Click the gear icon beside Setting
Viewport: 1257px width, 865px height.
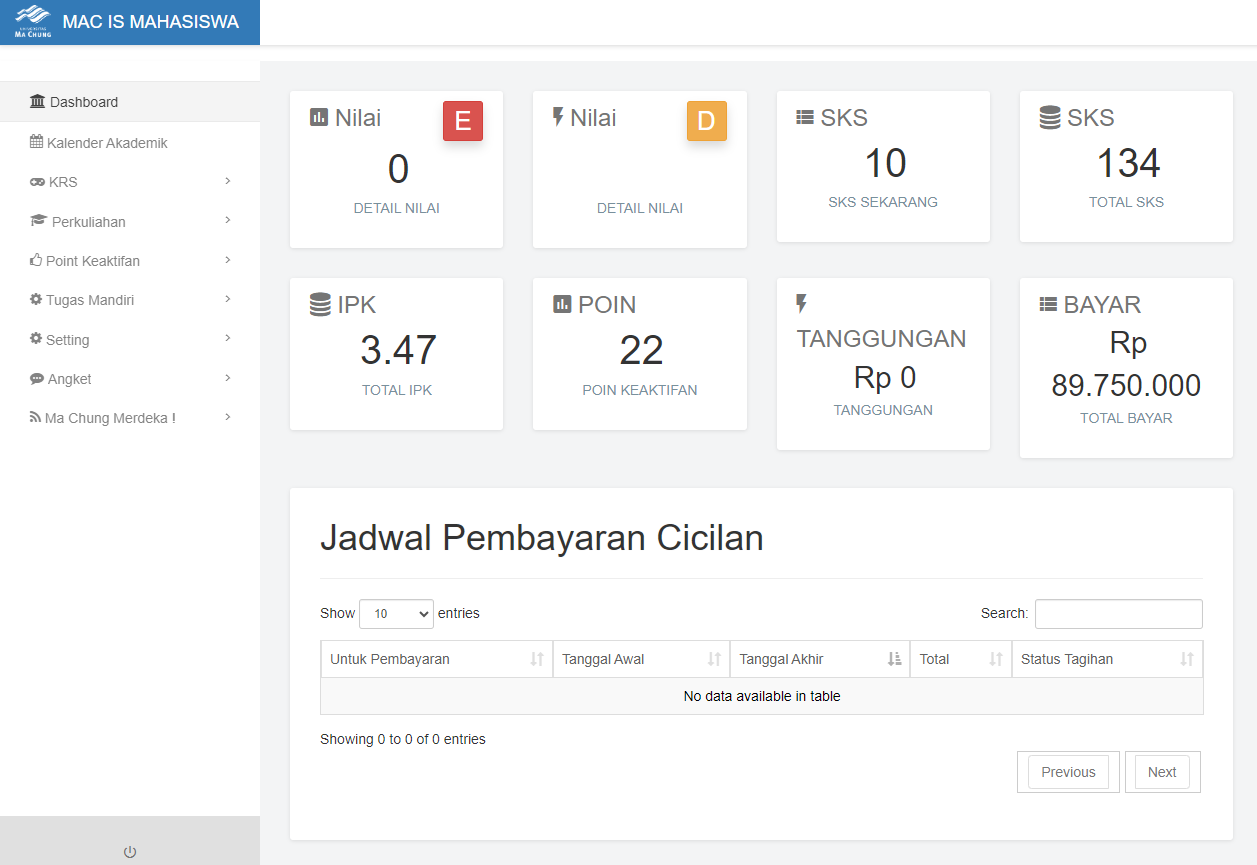[x=37, y=339]
